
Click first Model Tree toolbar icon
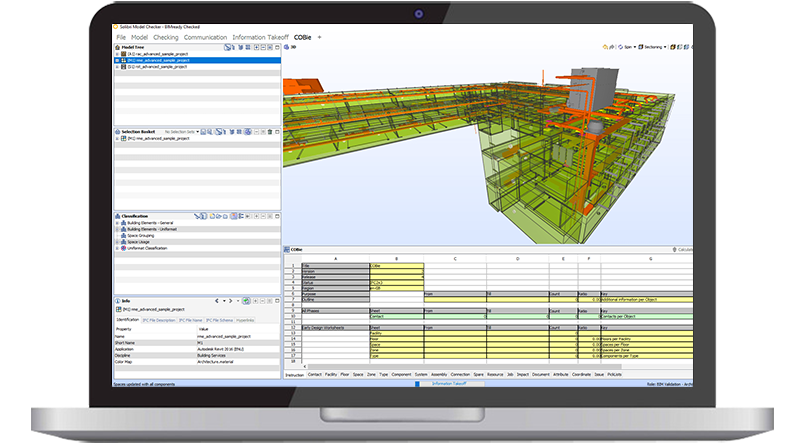(x=227, y=47)
